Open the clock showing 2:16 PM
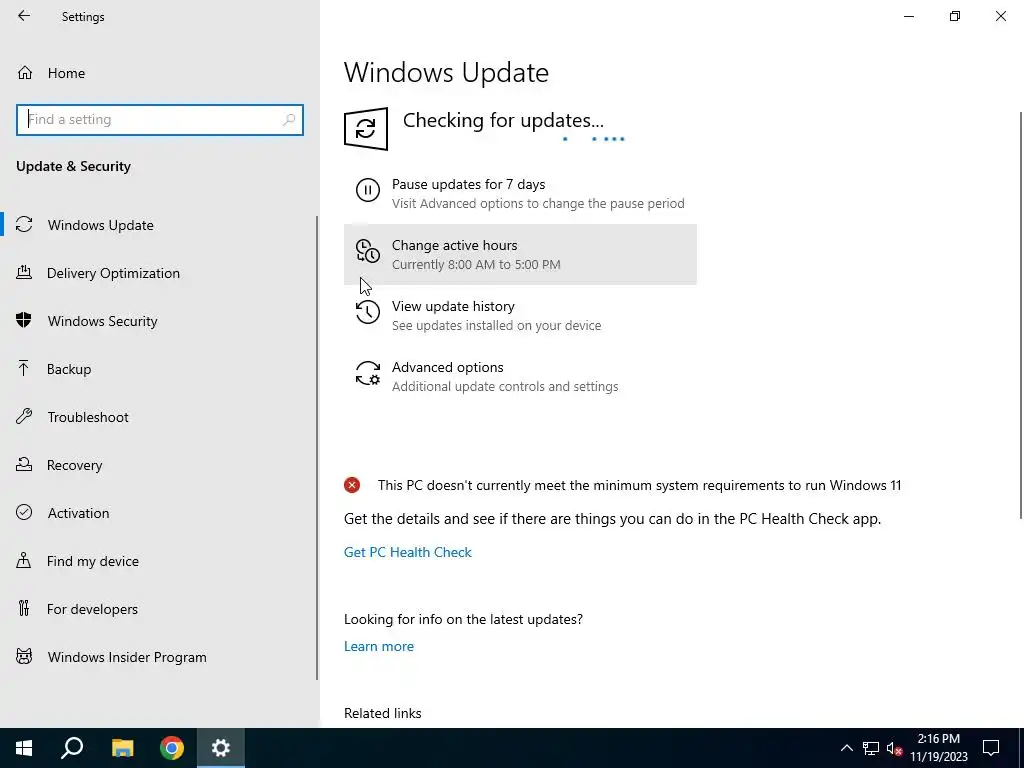 [938, 748]
